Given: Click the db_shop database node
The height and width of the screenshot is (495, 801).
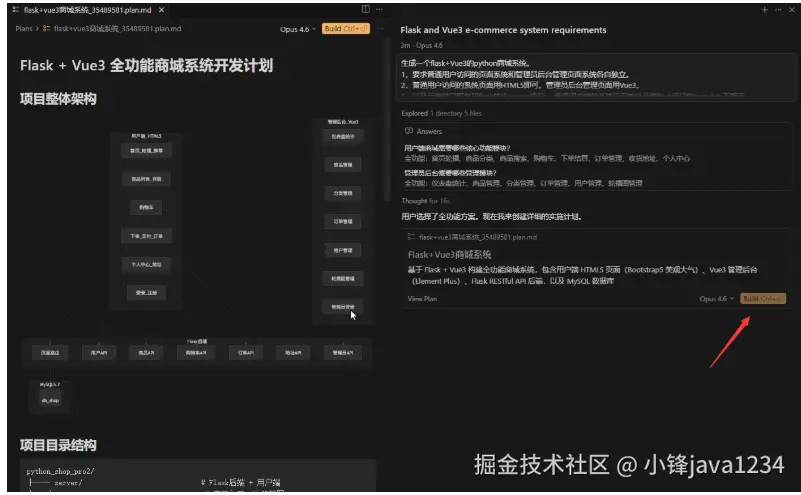Looking at the screenshot, I should (x=50, y=400).
